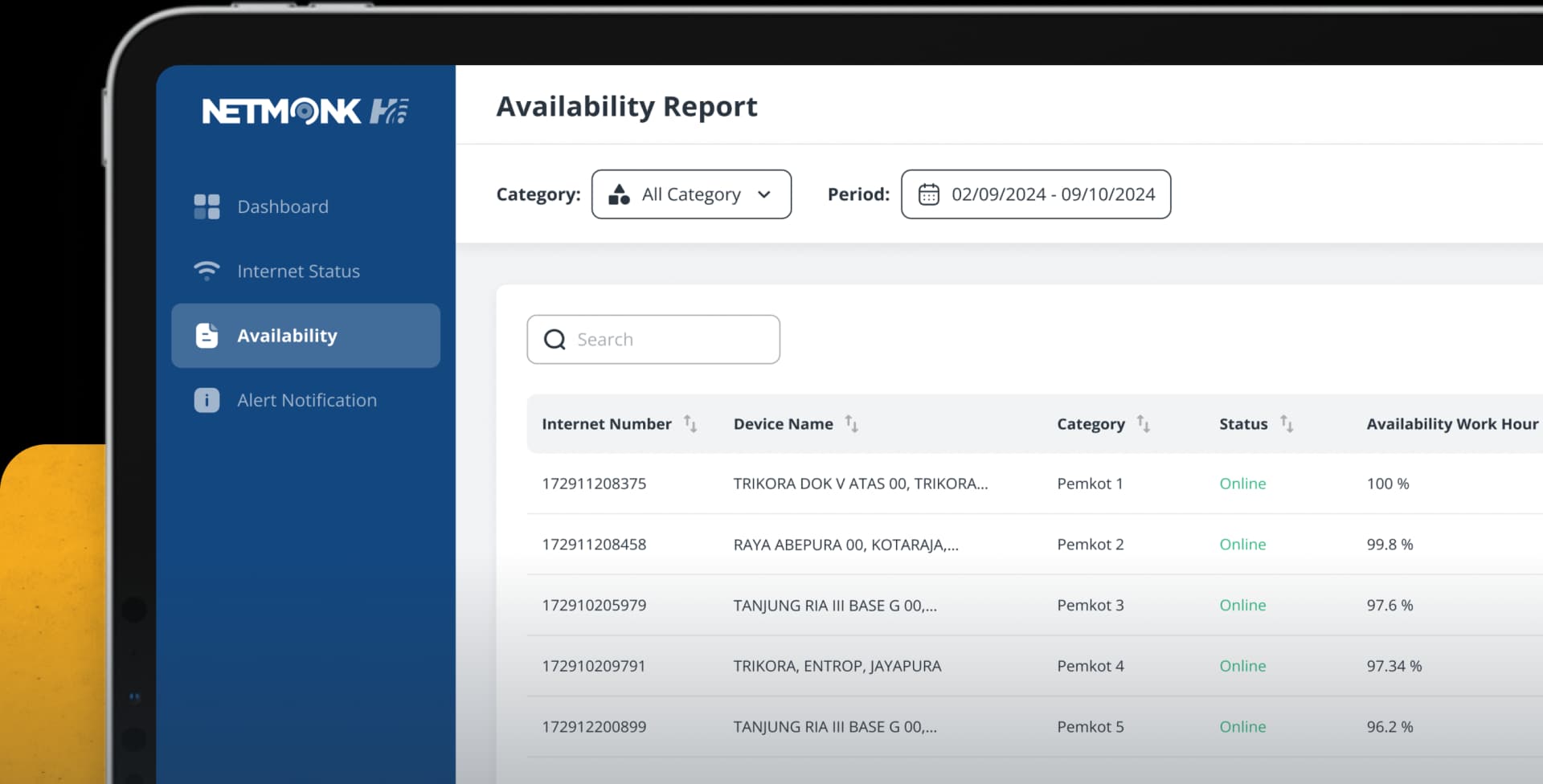Click the category hierarchy icon in All Category
Screen dimensions: 1543x784
point(619,194)
